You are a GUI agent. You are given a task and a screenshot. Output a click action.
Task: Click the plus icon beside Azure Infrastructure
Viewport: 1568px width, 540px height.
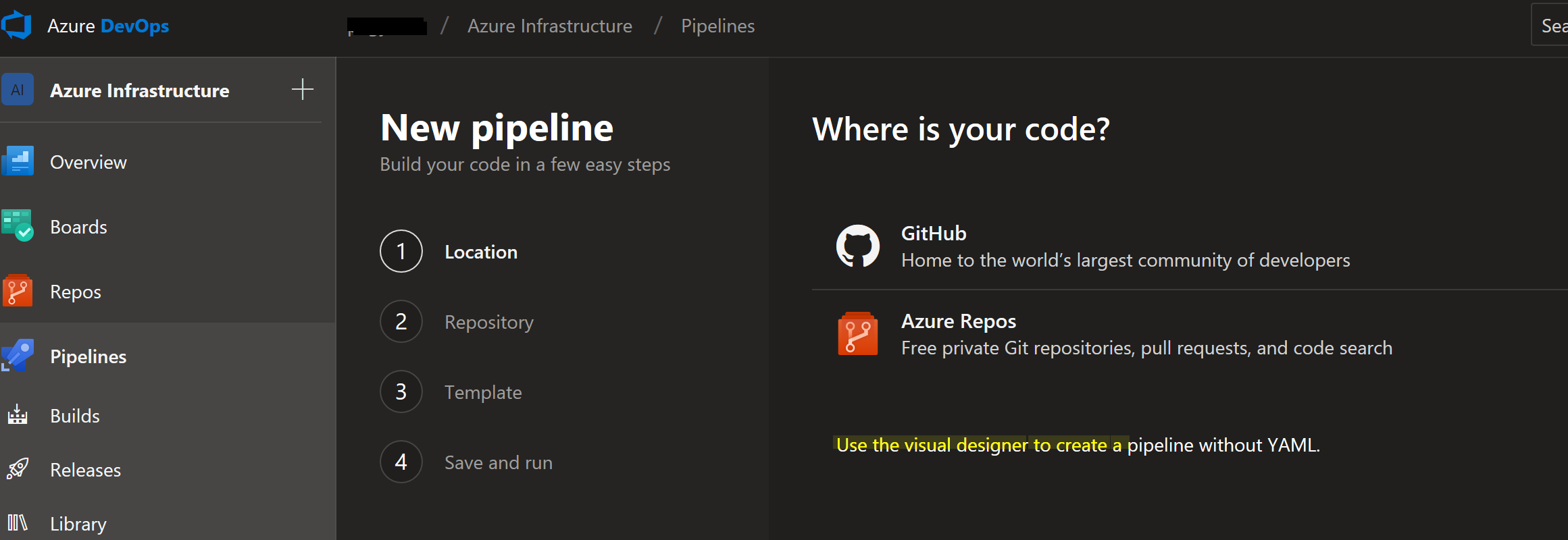(x=303, y=89)
